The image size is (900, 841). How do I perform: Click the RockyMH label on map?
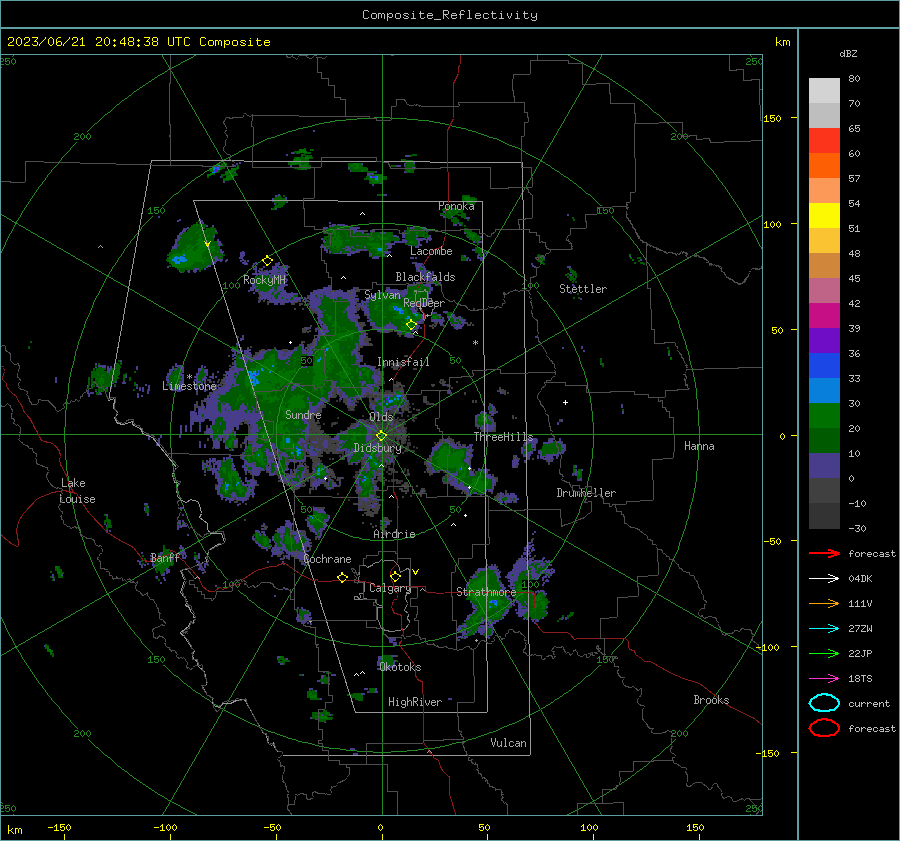[265, 280]
